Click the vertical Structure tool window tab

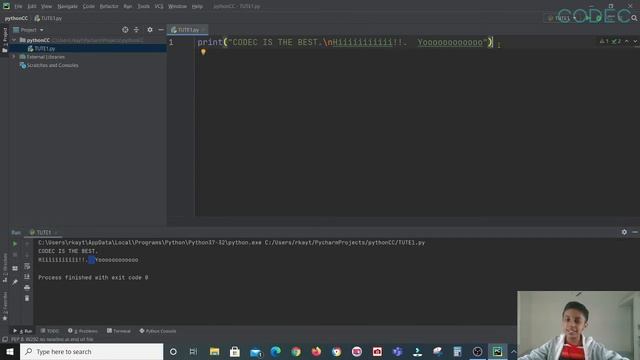[x=4, y=267]
